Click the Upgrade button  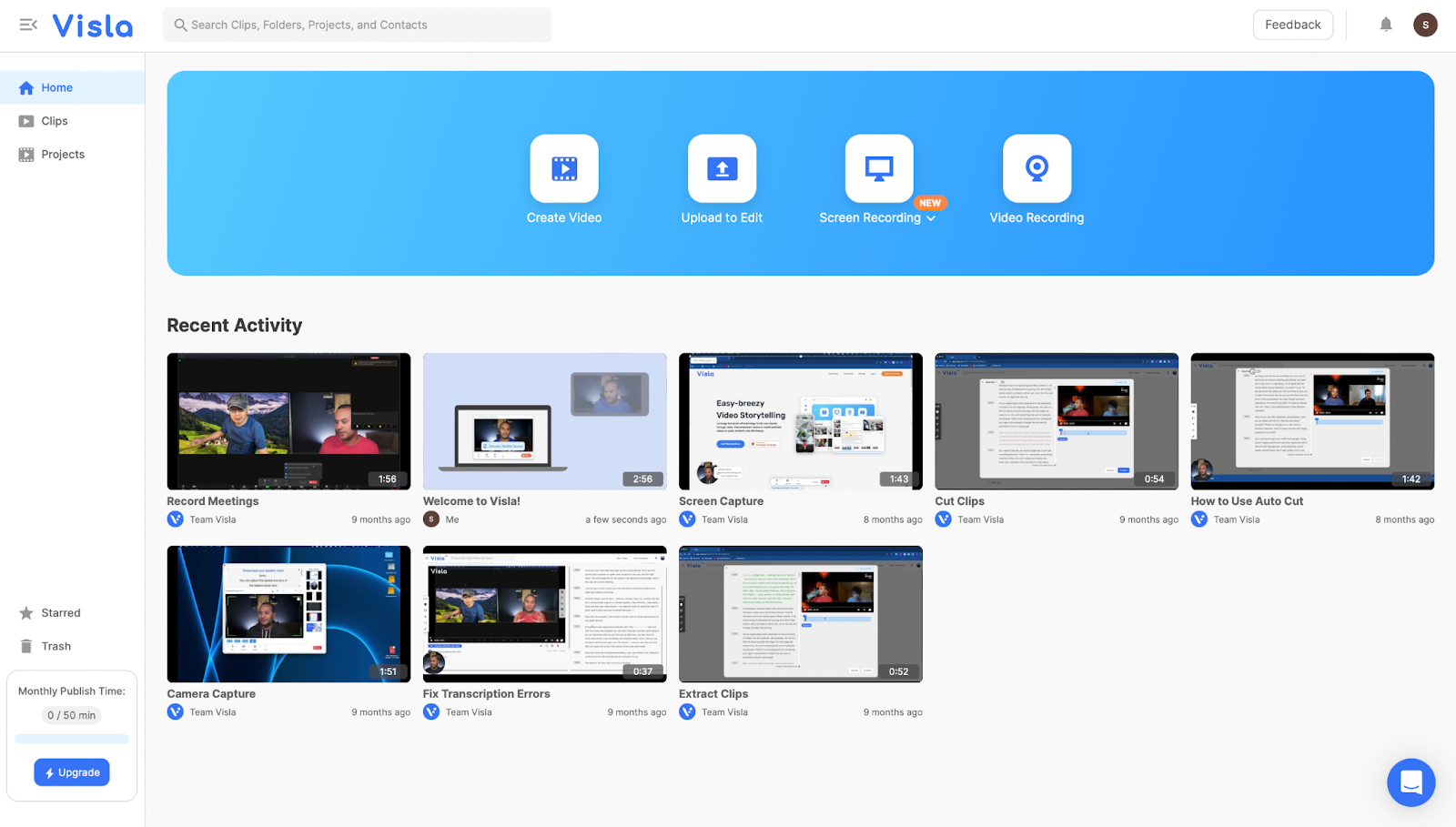(x=72, y=772)
